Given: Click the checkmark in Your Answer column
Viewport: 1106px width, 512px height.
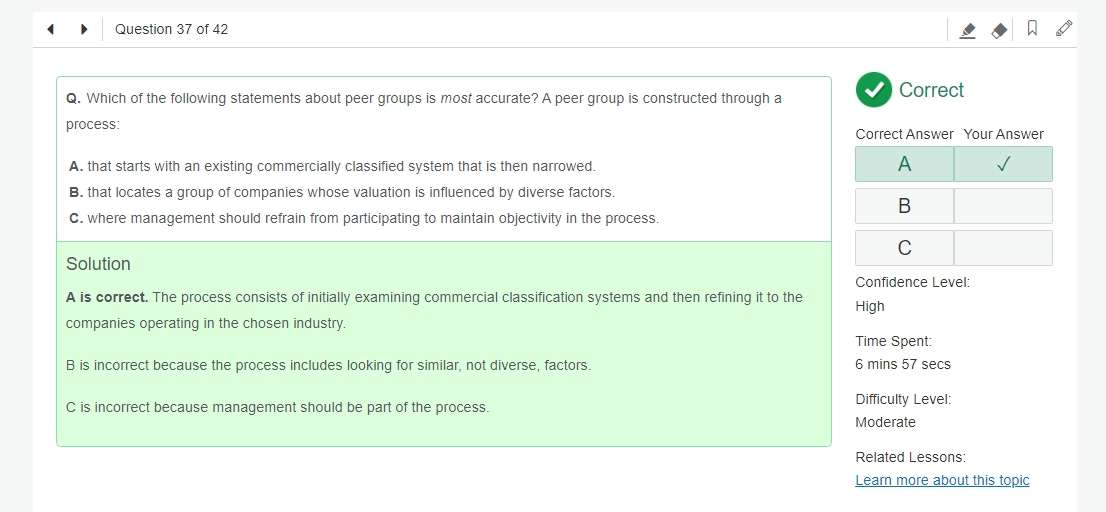Looking at the screenshot, I should [1003, 164].
